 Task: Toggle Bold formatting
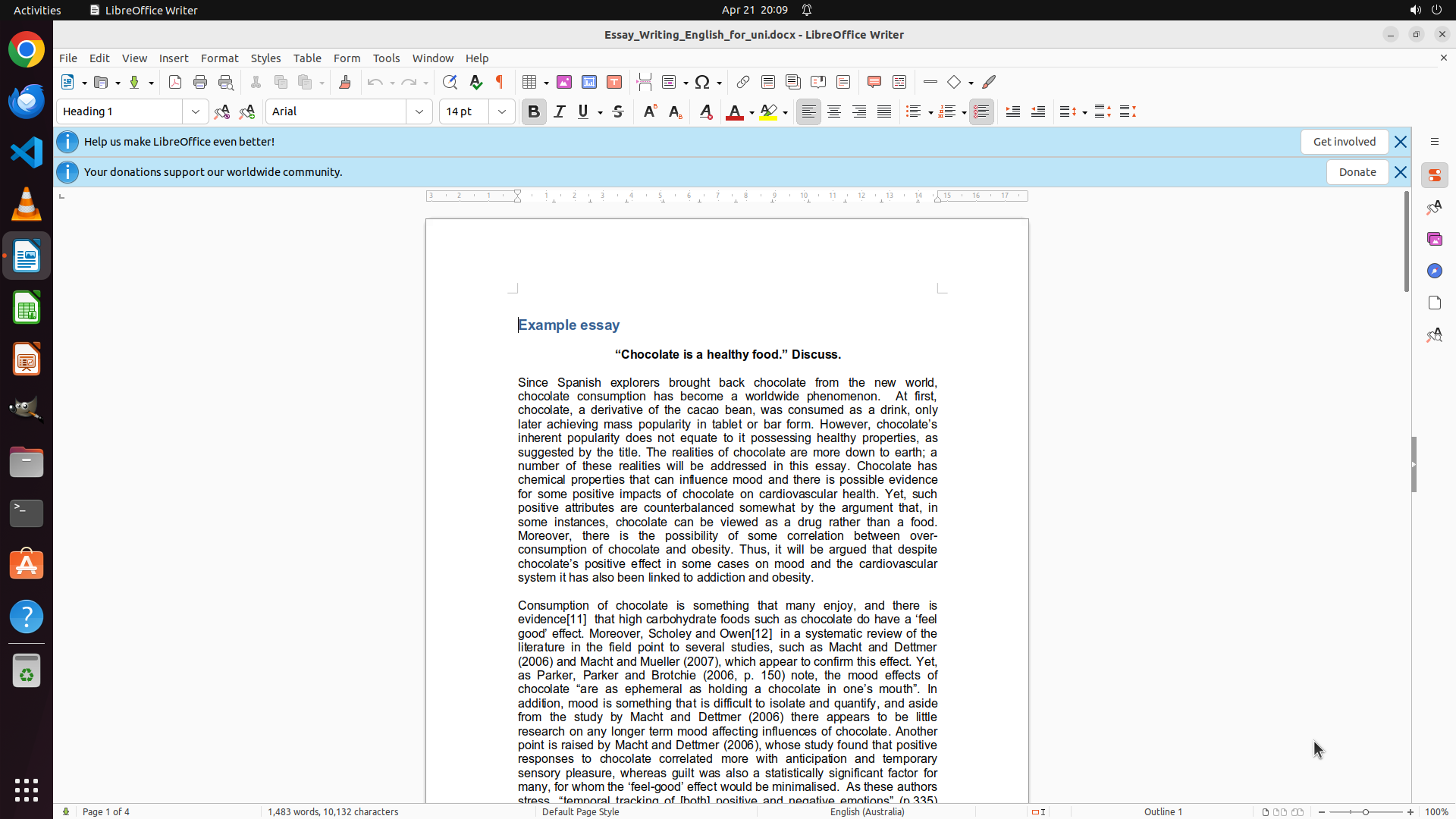tap(534, 111)
